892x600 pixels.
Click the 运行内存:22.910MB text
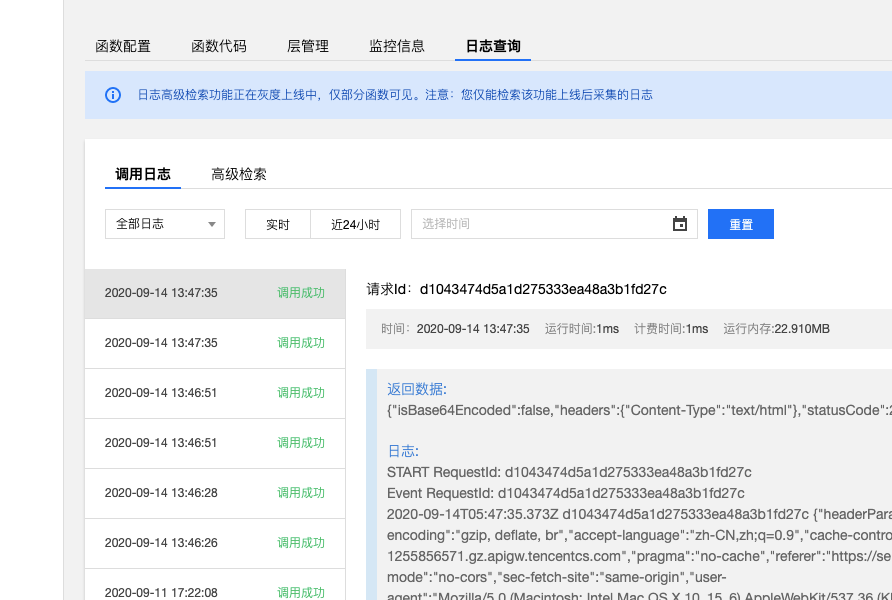tap(776, 329)
